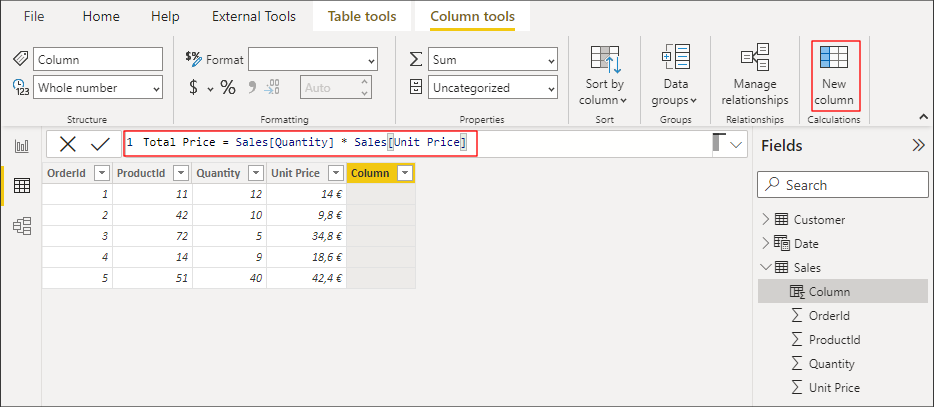
Task: Open Quantity column header filter dropdown
Action: click(257, 173)
